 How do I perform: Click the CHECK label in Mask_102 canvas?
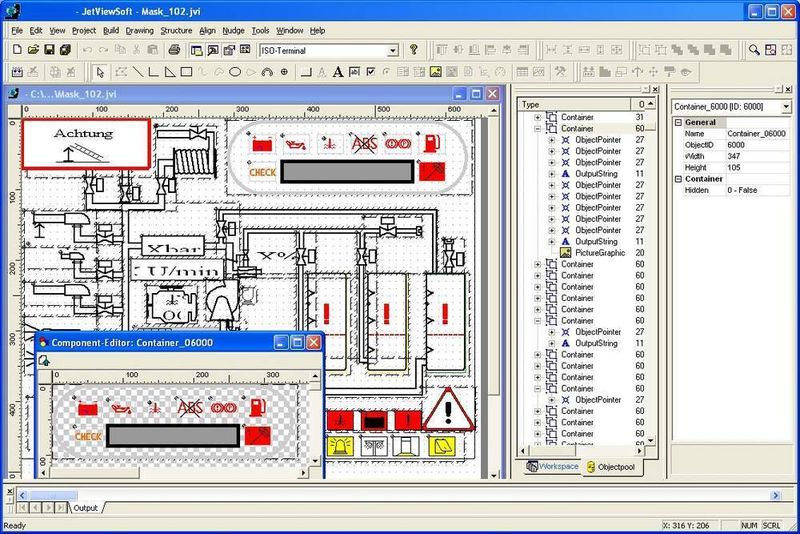tap(262, 172)
